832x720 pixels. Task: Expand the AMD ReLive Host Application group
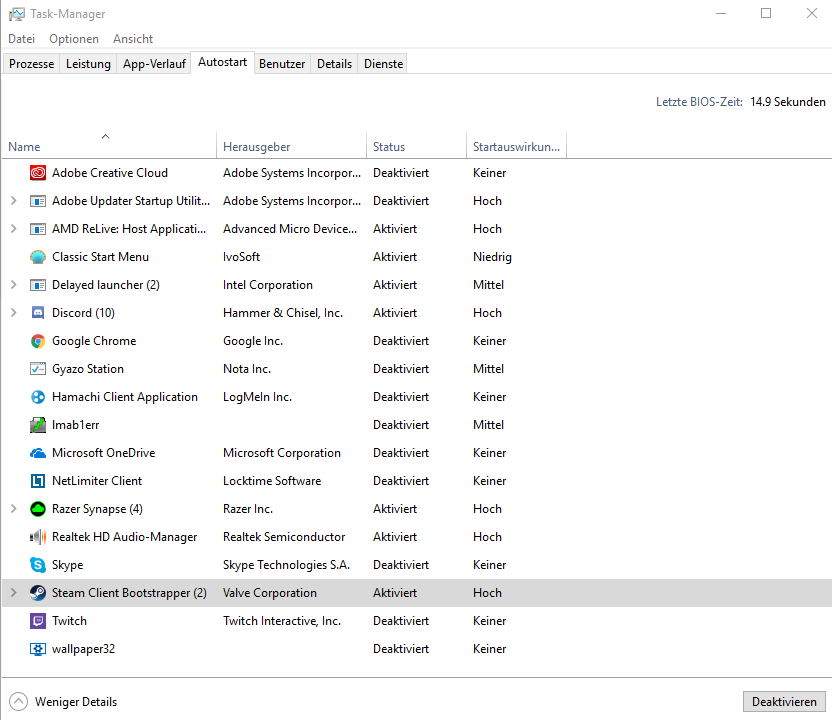tap(14, 229)
